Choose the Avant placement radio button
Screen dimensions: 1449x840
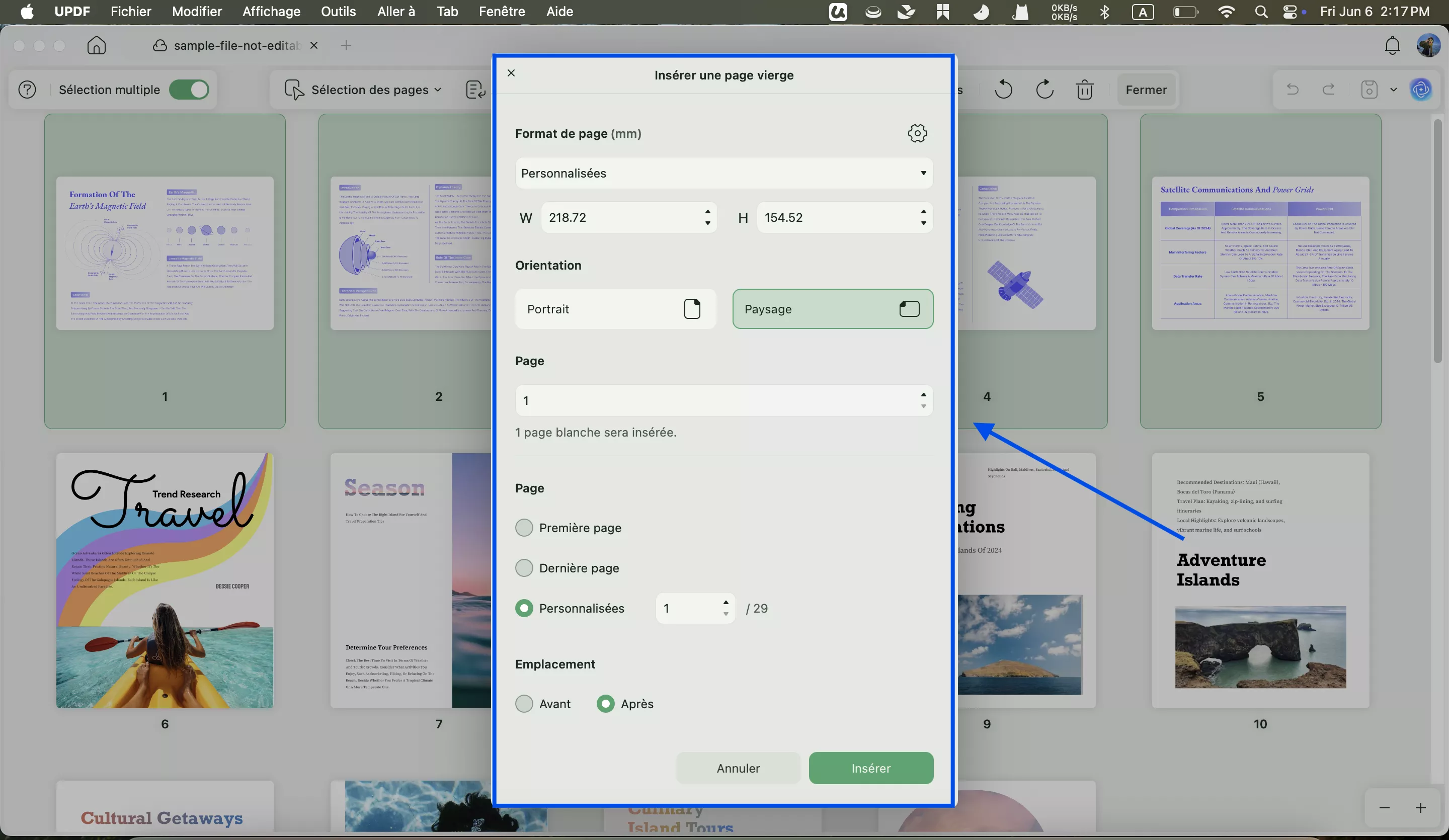(x=524, y=704)
